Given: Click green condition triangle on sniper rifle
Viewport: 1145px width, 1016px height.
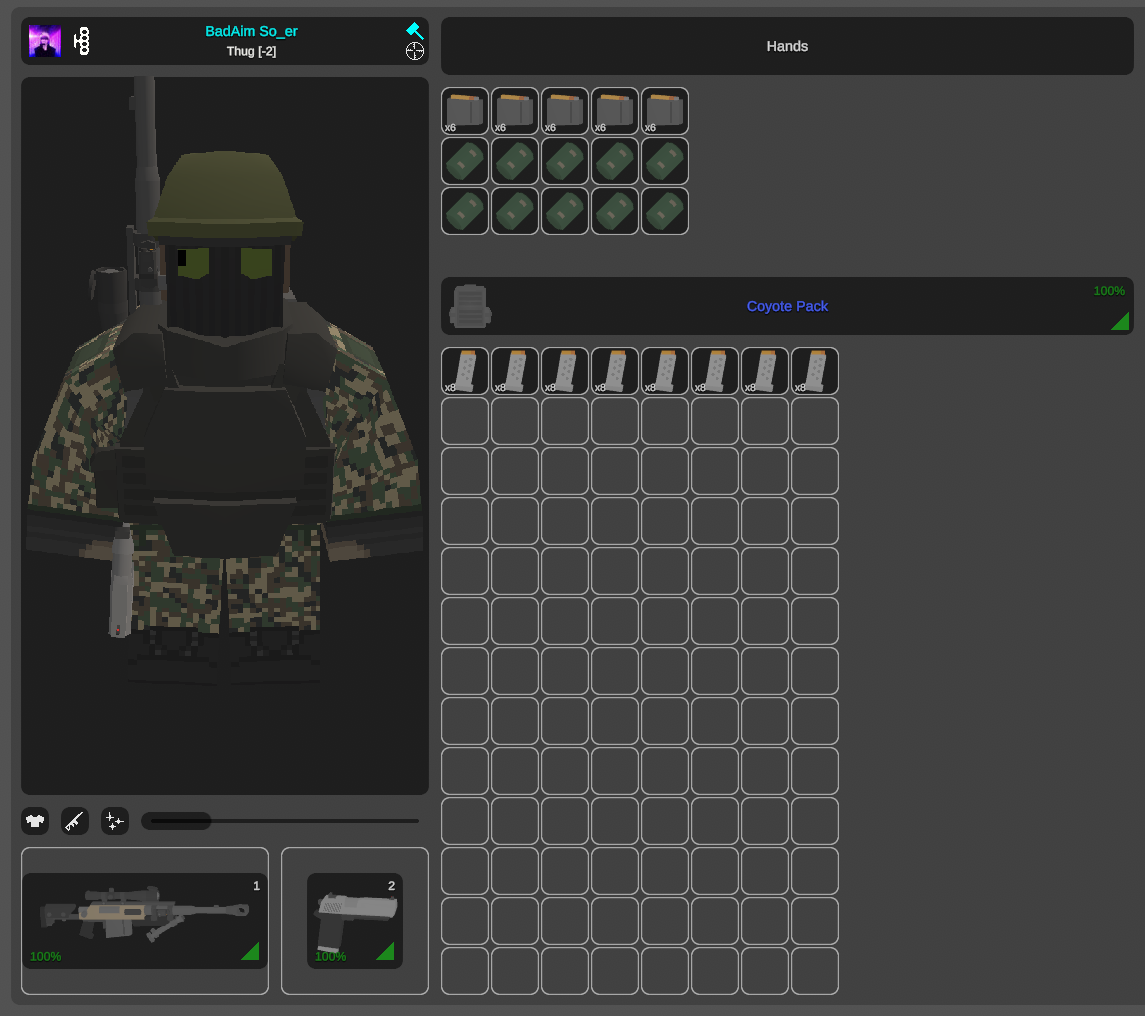Looking at the screenshot, I should coord(251,952).
